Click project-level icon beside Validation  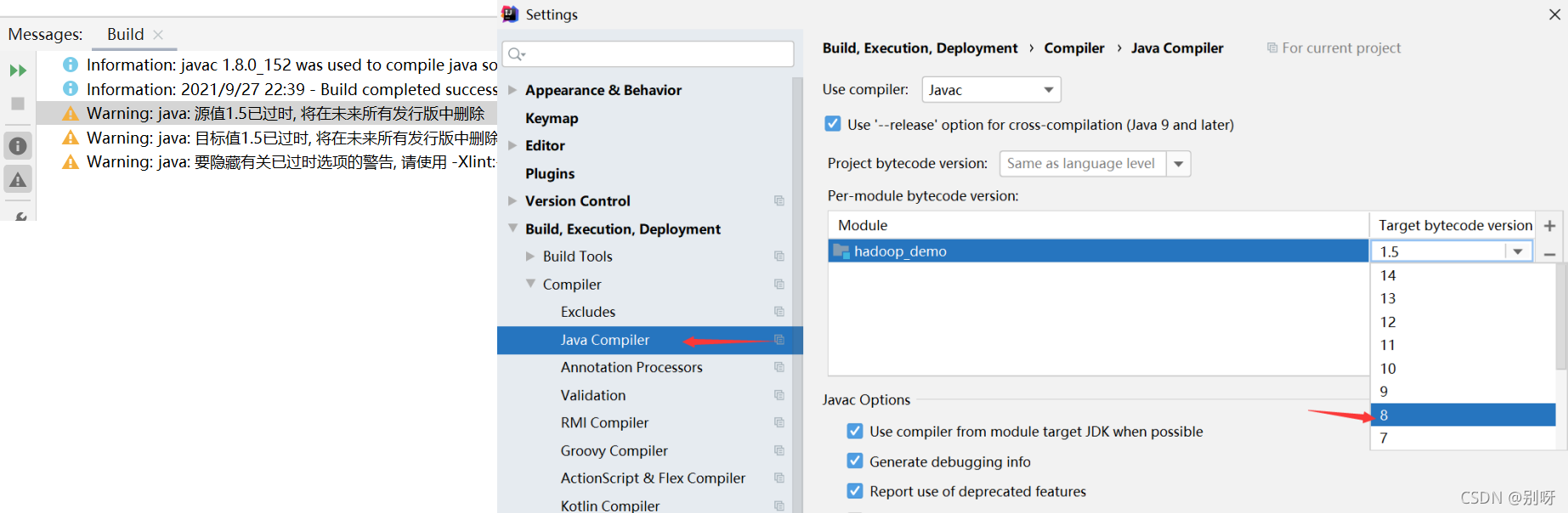tap(779, 395)
